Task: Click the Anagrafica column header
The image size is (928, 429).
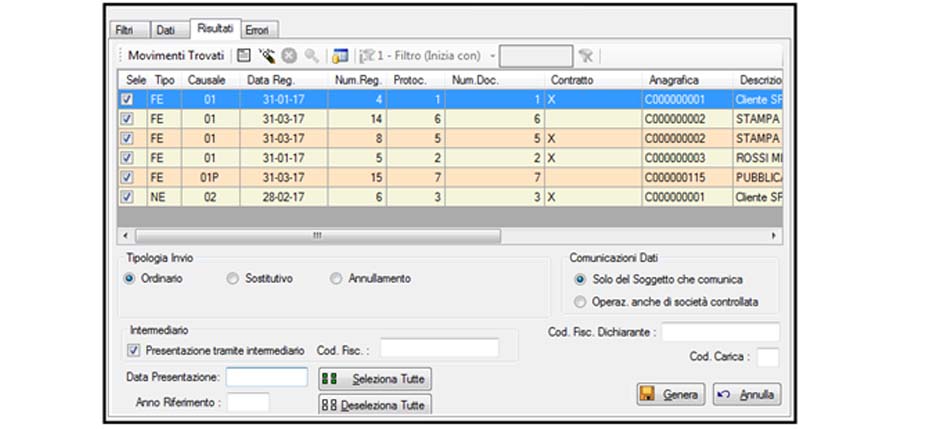Action: [687, 80]
